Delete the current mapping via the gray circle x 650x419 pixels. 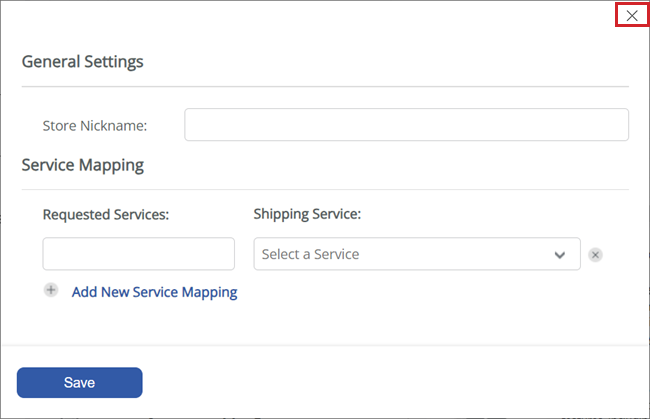[x=595, y=254]
